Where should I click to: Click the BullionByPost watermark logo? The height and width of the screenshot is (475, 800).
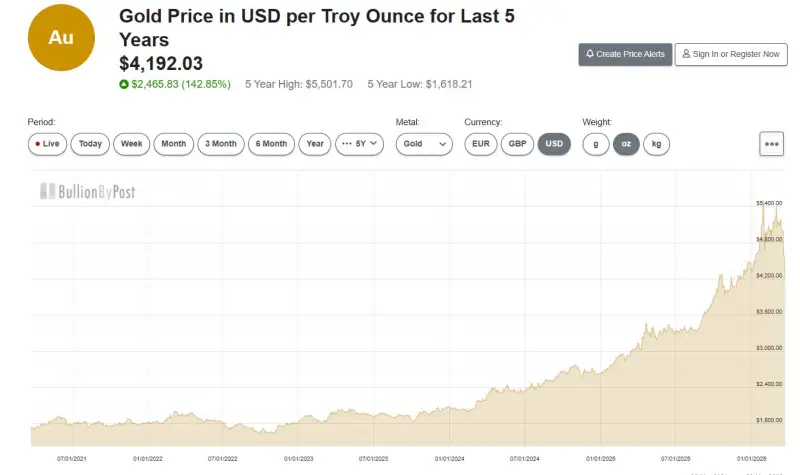click(x=87, y=191)
